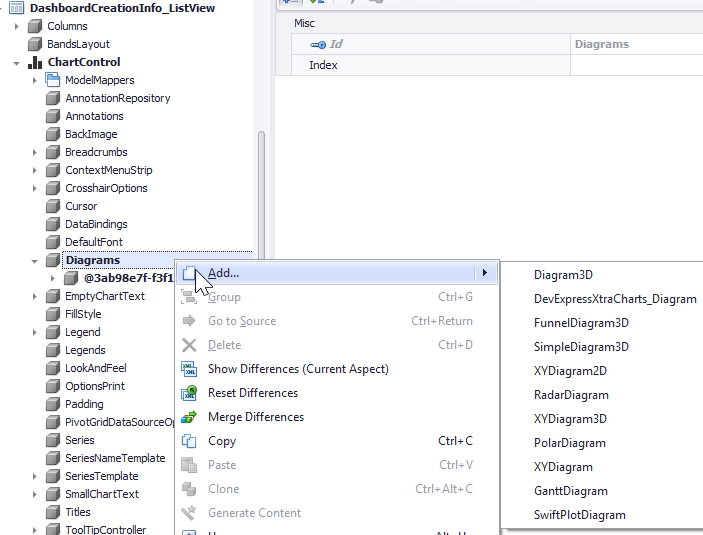Click the Series cube icon
Screen dimensions: 703x535
tap(52, 440)
